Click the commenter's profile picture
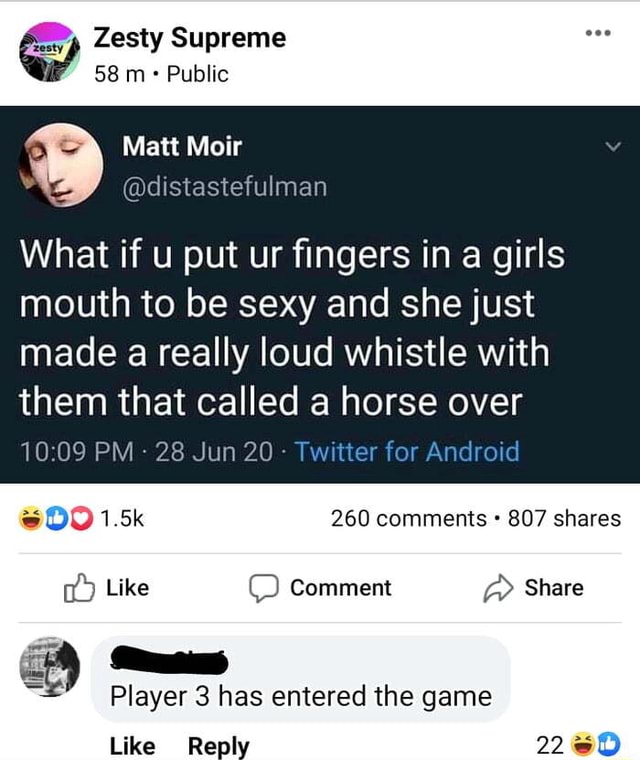Image resolution: width=640 pixels, height=760 pixels. 51,665
